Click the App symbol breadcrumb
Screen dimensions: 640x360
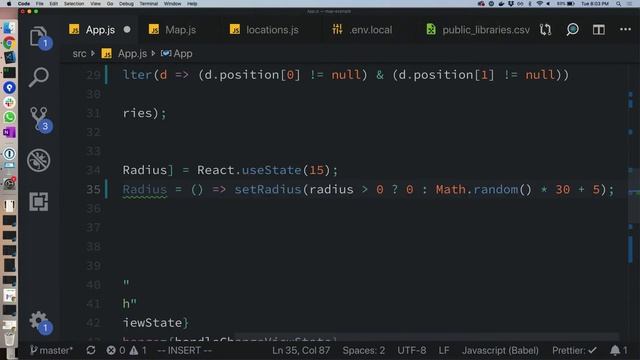177,54
